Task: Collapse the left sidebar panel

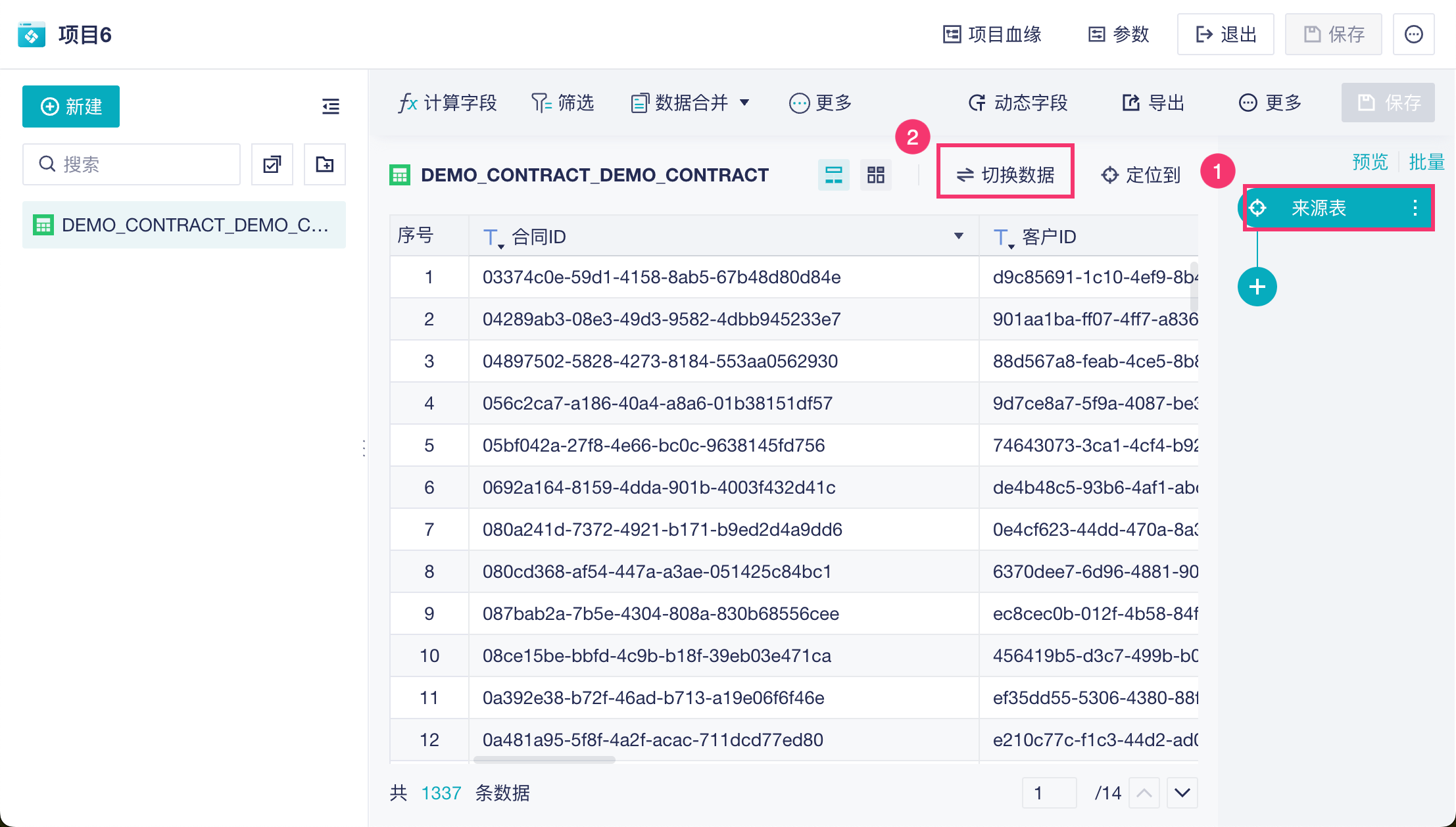Action: 331,106
